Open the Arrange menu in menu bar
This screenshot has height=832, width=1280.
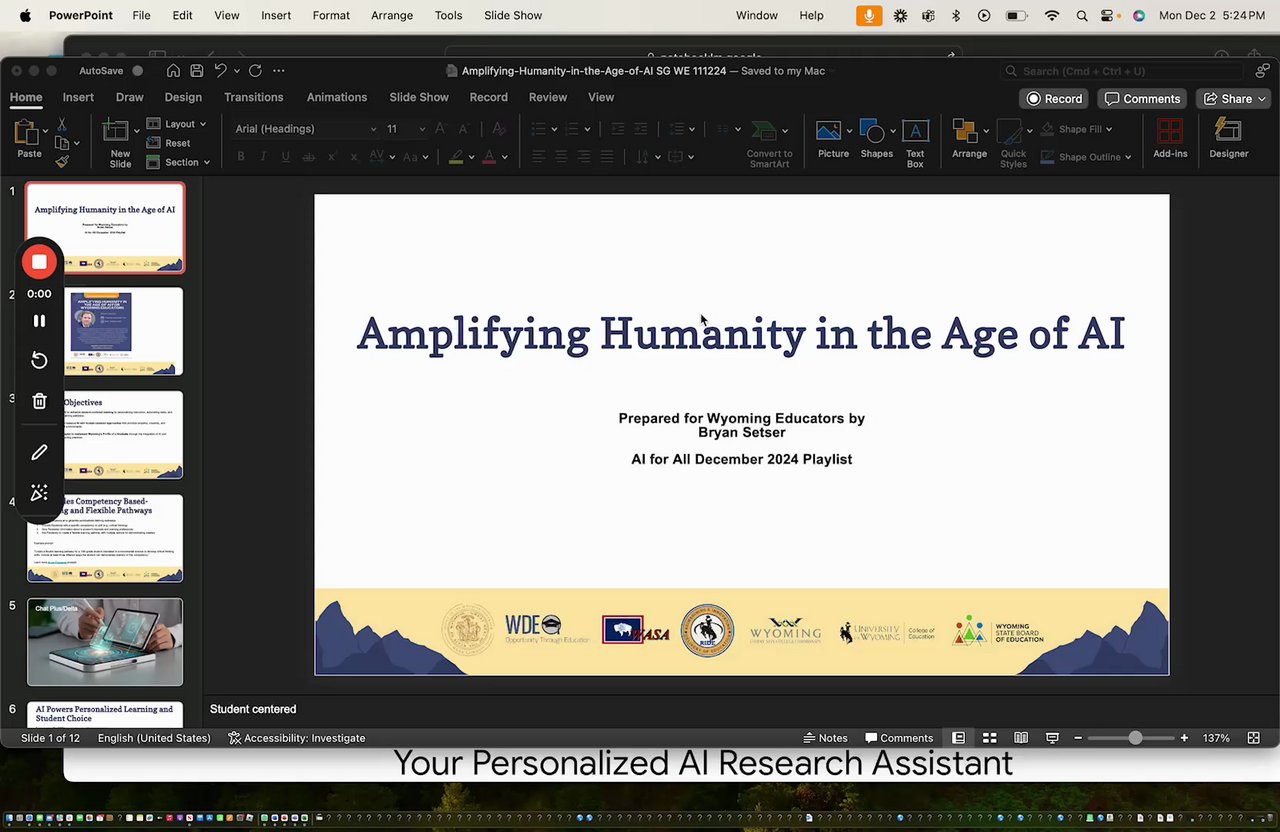[391, 15]
